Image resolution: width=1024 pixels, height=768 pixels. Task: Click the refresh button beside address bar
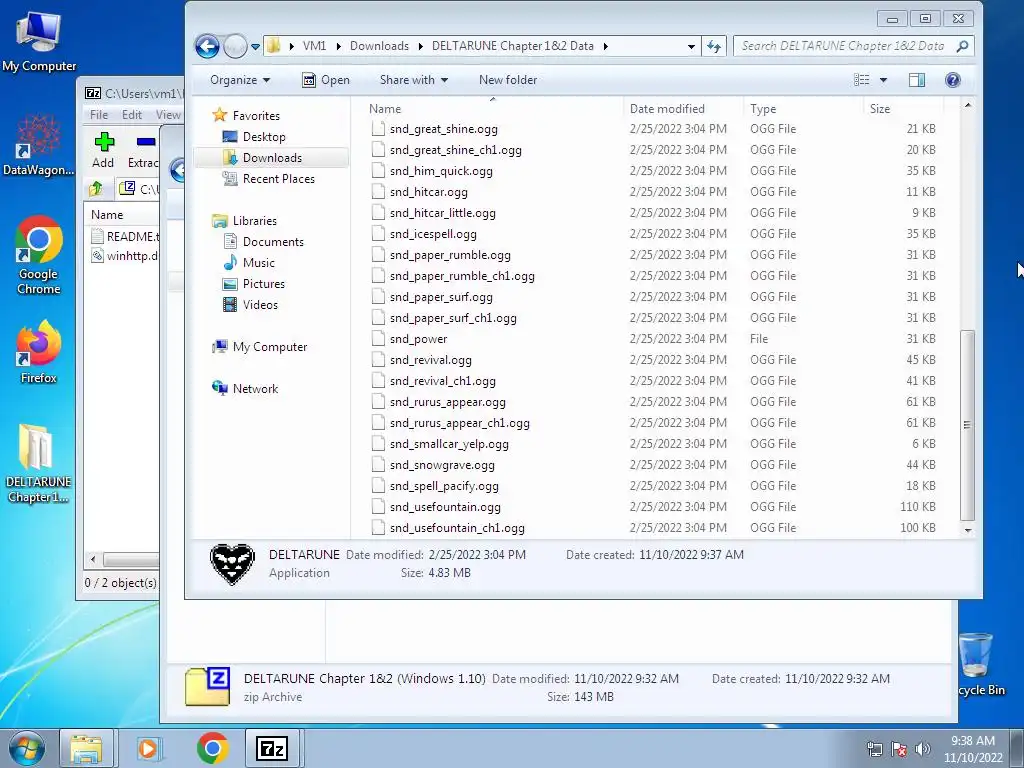pyautogui.click(x=714, y=46)
